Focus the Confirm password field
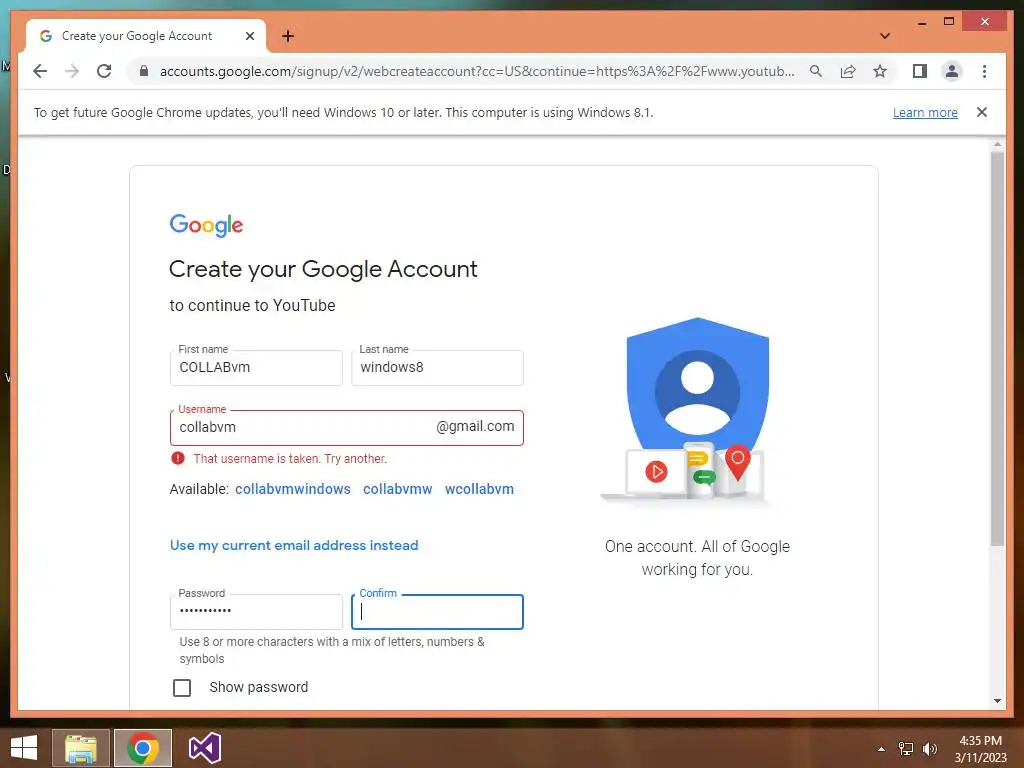This screenshot has width=1024, height=768. 437,612
